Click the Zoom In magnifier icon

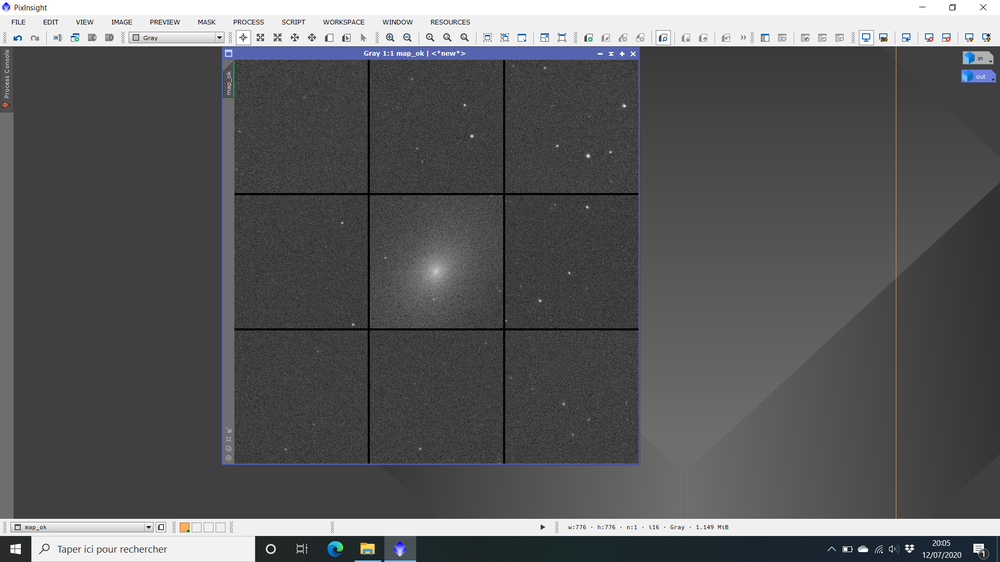tap(390, 38)
